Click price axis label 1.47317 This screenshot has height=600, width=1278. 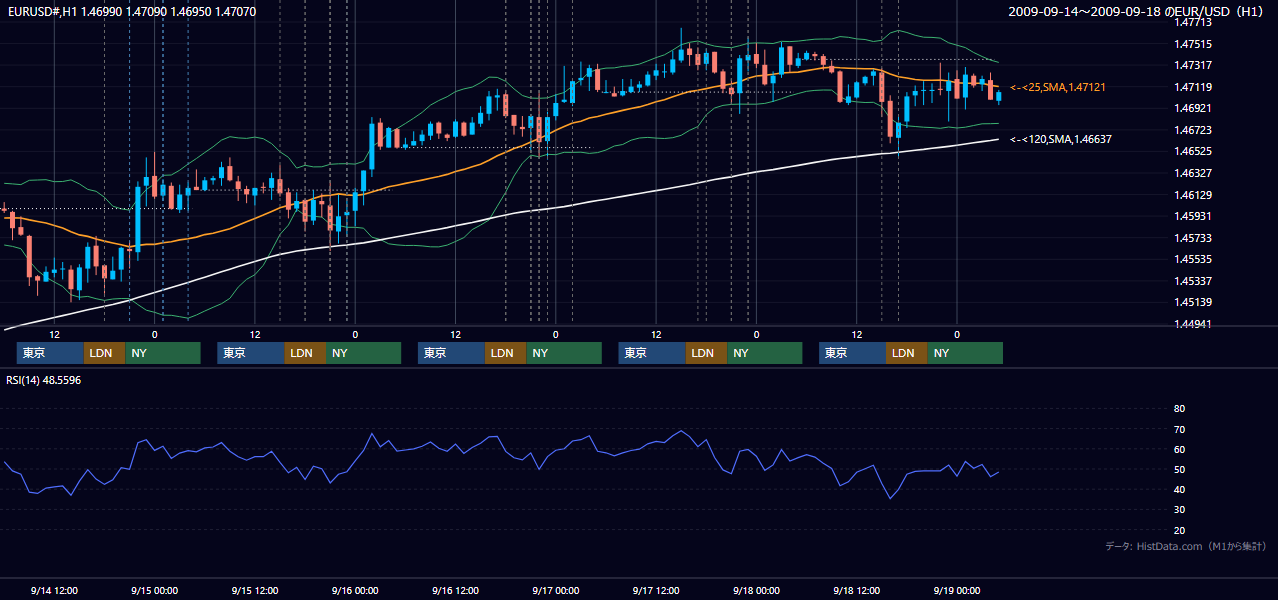1193,65
